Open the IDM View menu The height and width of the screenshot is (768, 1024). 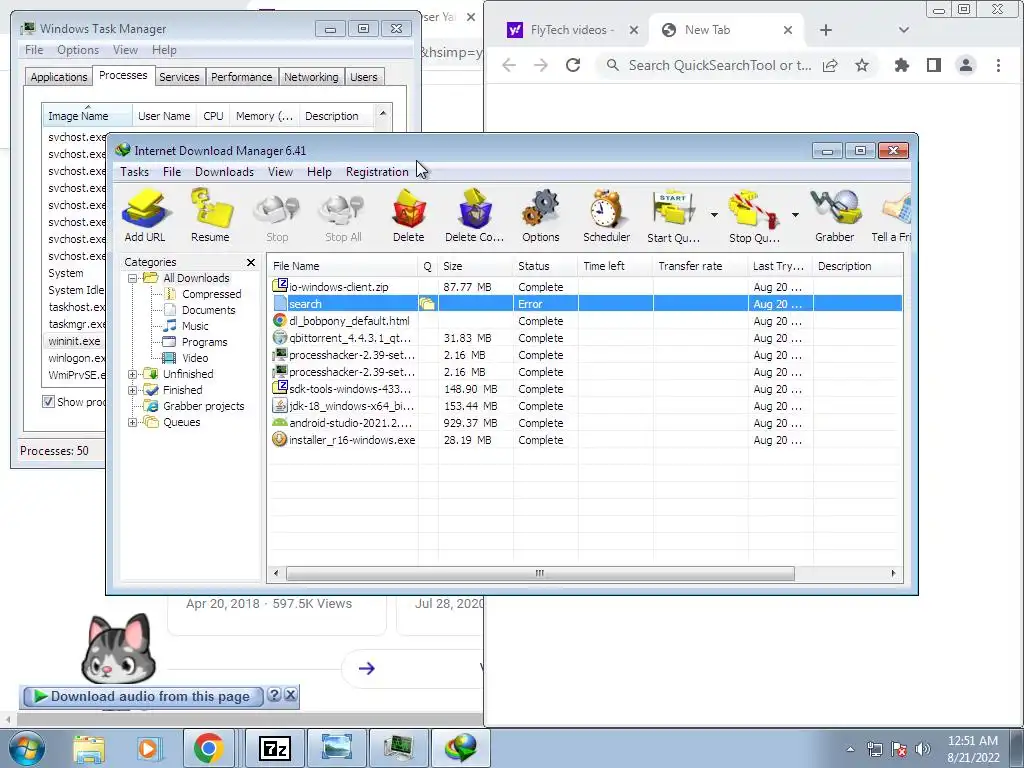[x=280, y=172]
